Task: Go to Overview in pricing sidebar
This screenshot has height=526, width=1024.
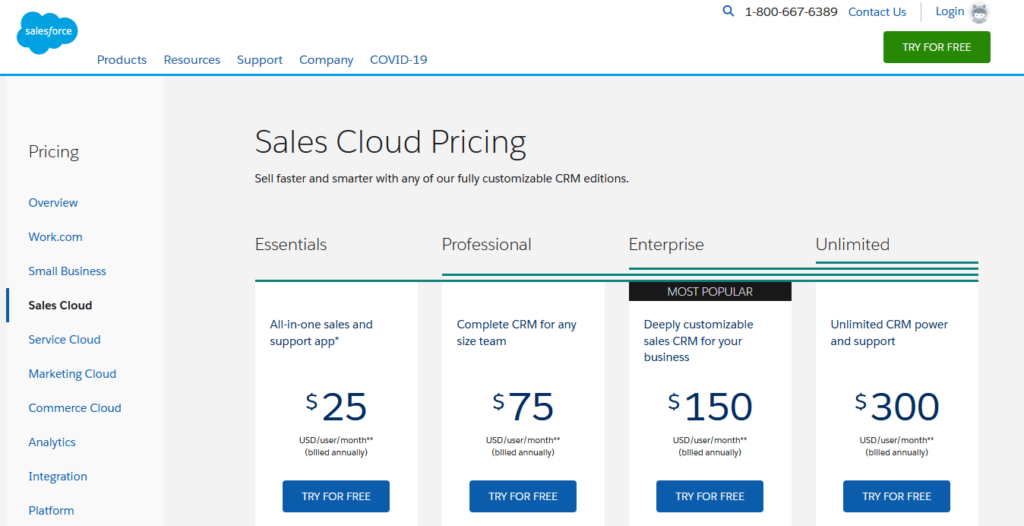Action: coord(53,203)
